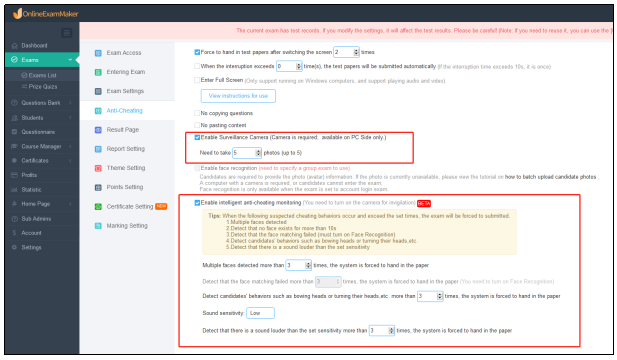Enable the No copying questions checkbox
Viewport: 617px width, 360px height.
pyautogui.click(x=197, y=113)
